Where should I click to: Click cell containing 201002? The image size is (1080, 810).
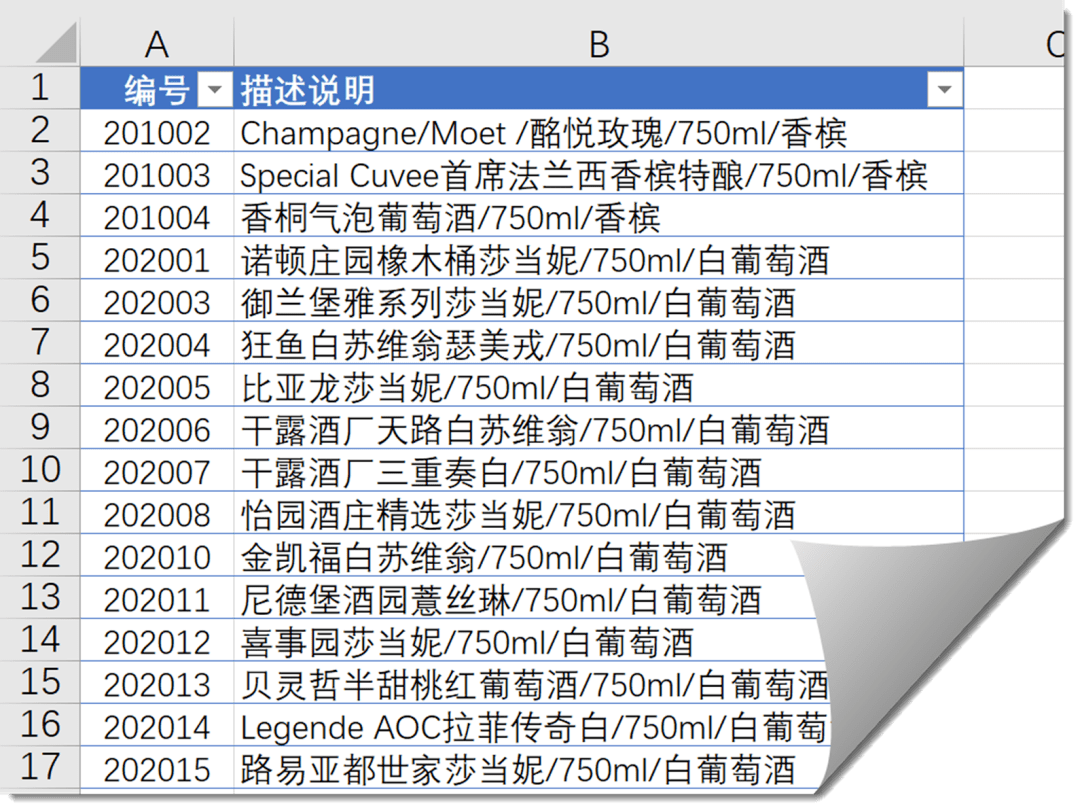click(157, 132)
